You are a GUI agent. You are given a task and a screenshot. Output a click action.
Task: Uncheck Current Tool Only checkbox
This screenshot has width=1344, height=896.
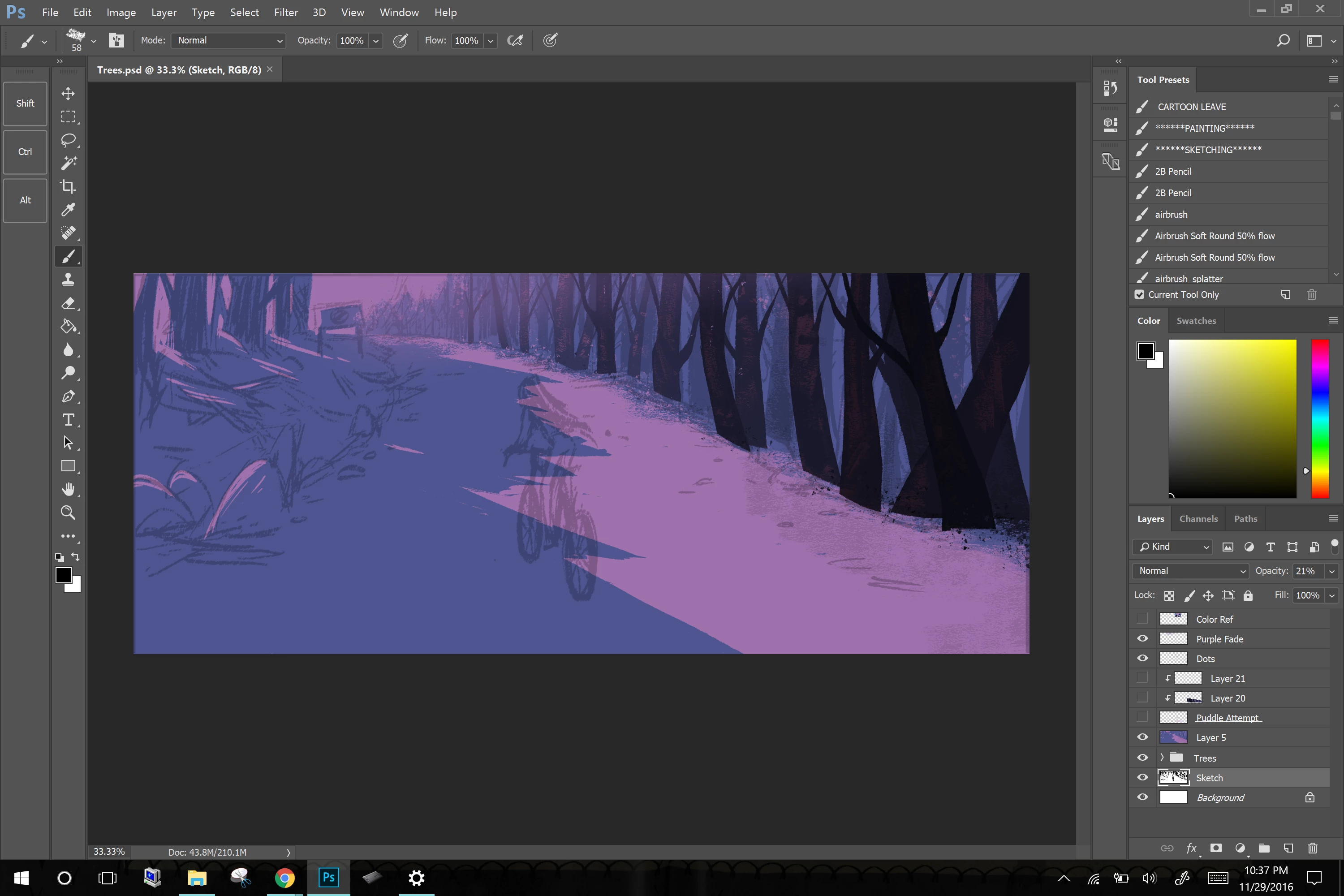[x=1139, y=295]
